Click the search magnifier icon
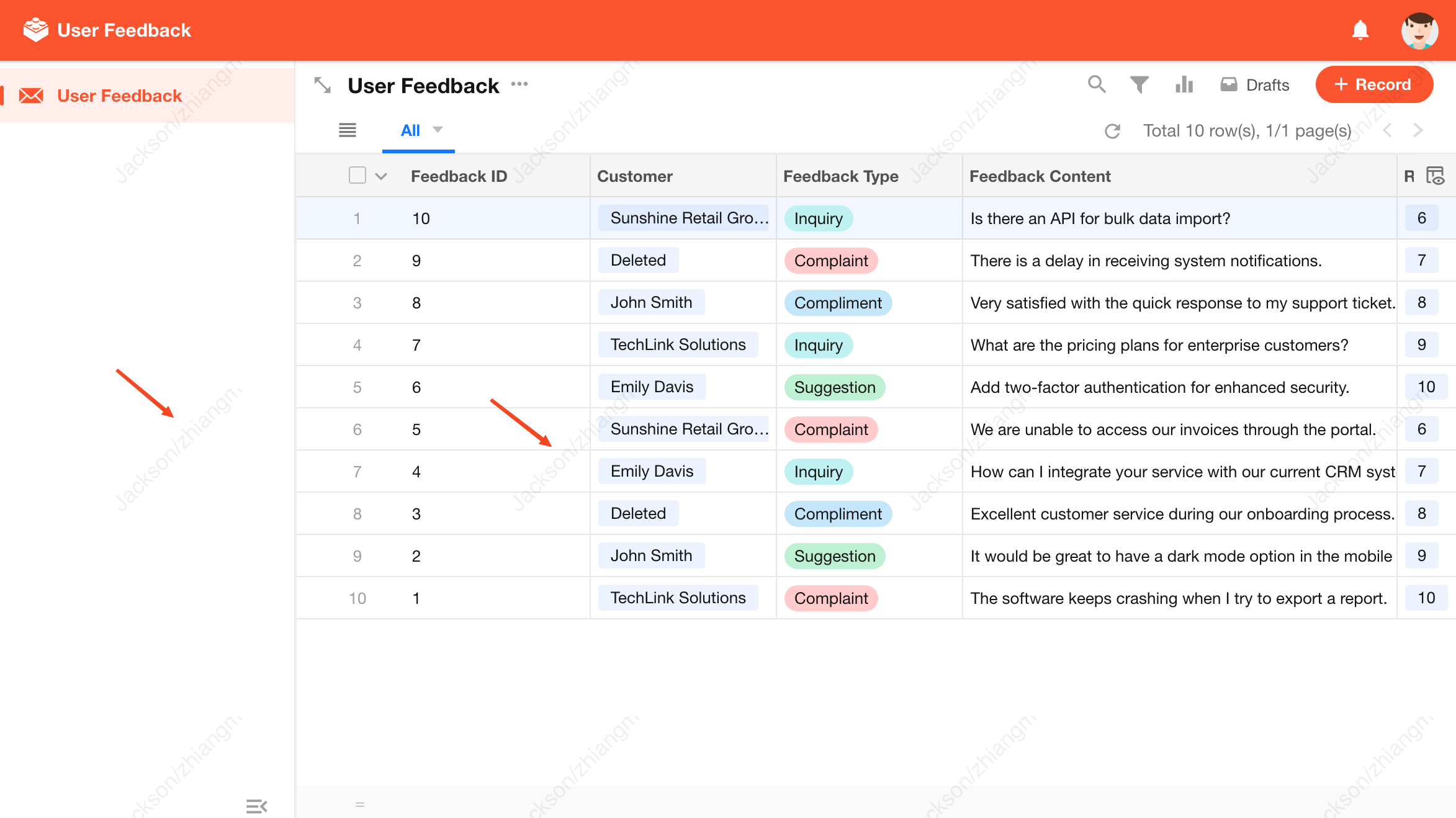The height and width of the screenshot is (818, 1456). pyautogui.click(x=1097, y=84)
